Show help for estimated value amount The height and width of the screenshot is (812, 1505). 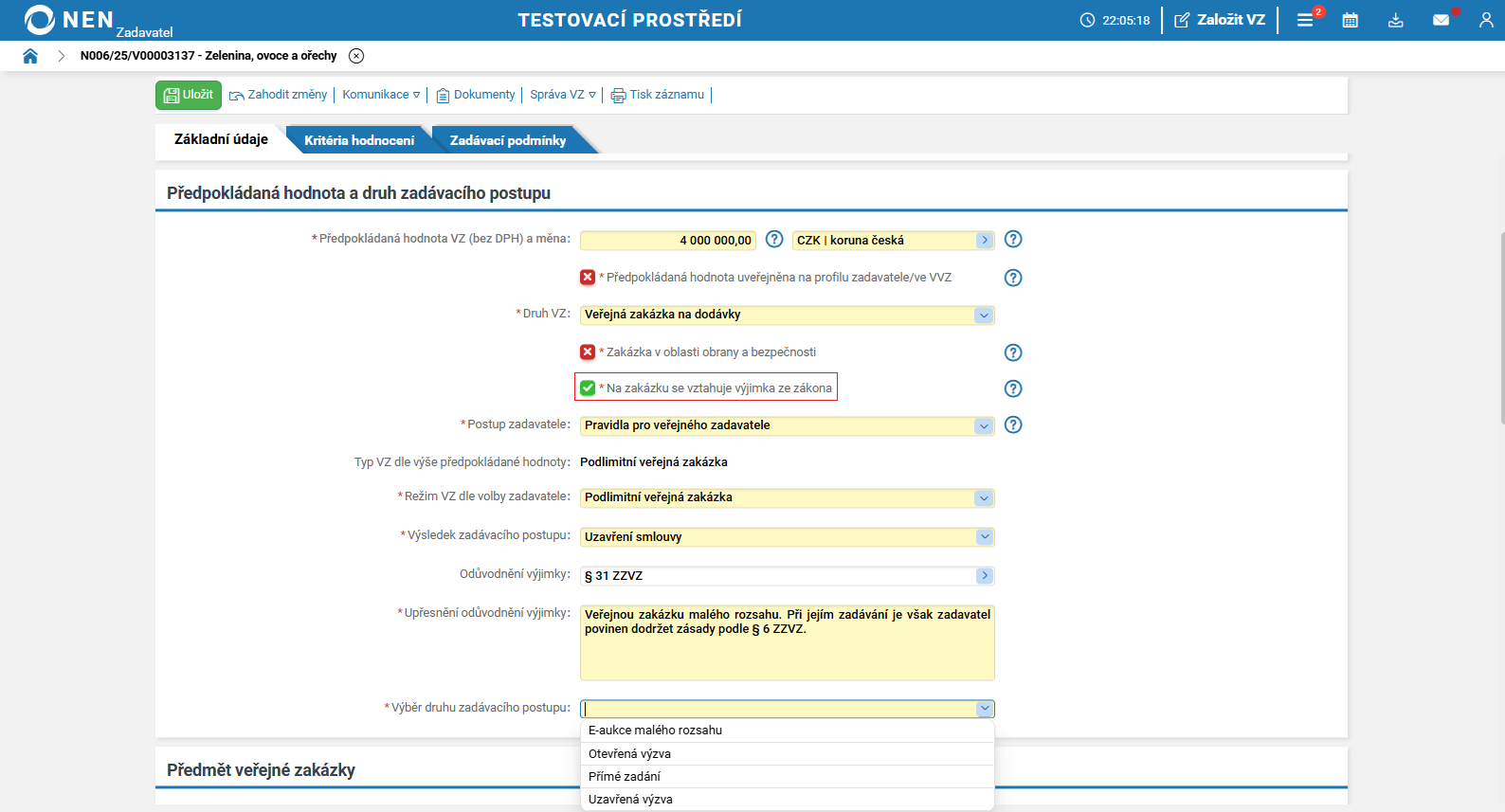tap(774, 240)
